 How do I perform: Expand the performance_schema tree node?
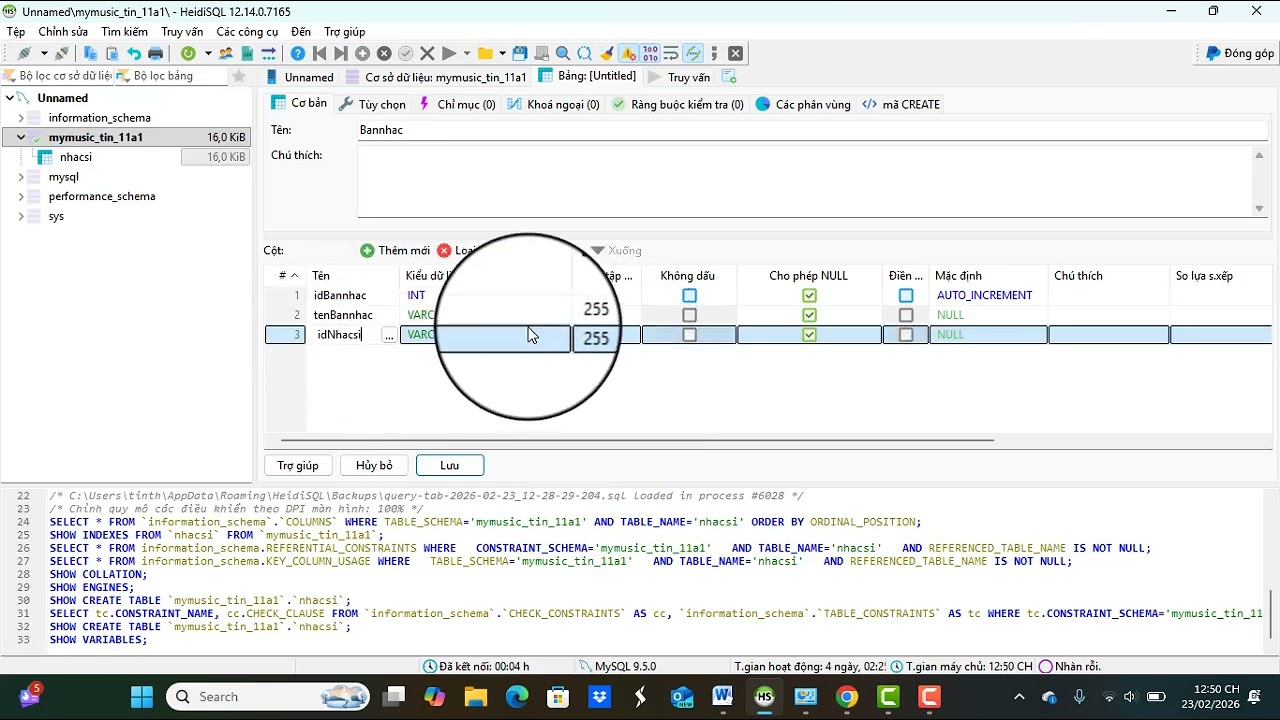tap(21, 196)
